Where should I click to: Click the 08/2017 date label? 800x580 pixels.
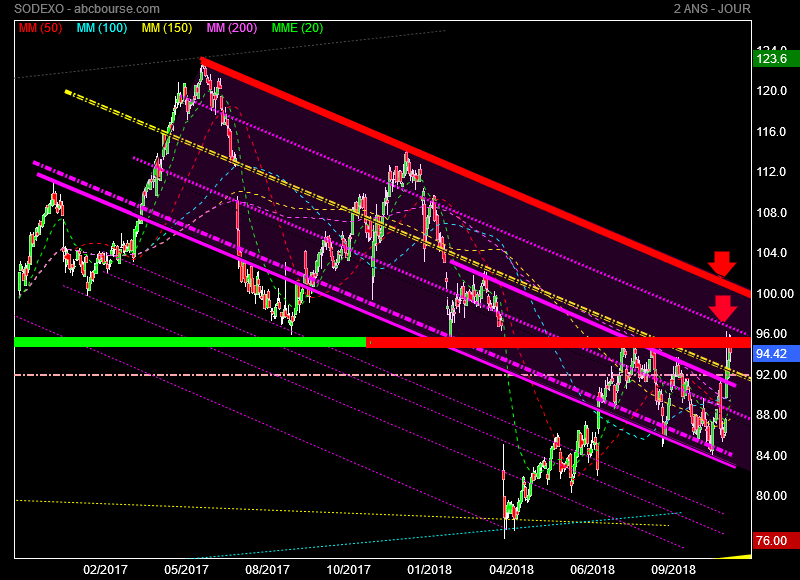point(267,570)
